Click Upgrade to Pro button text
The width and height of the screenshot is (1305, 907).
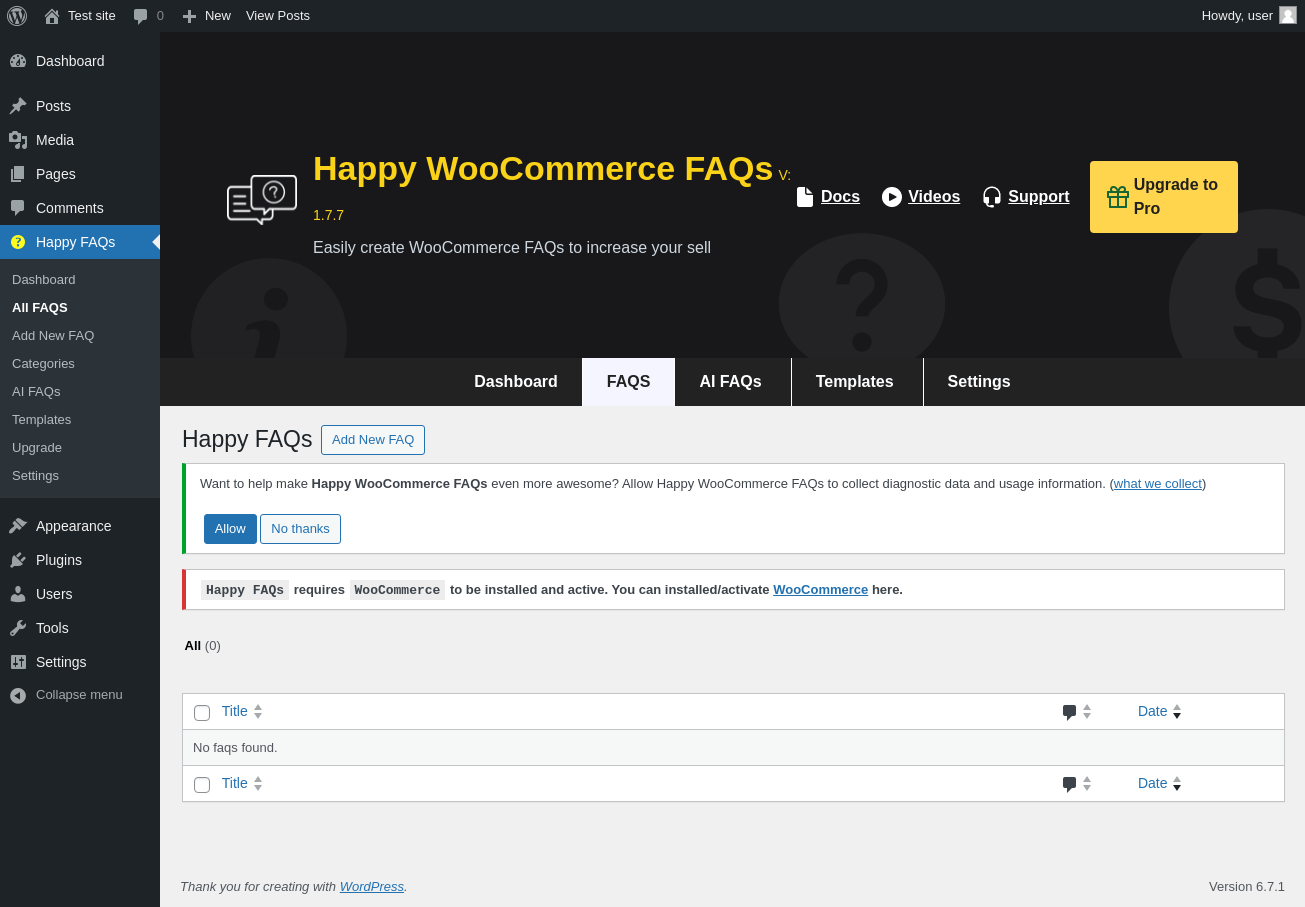tap(1176, 197)
